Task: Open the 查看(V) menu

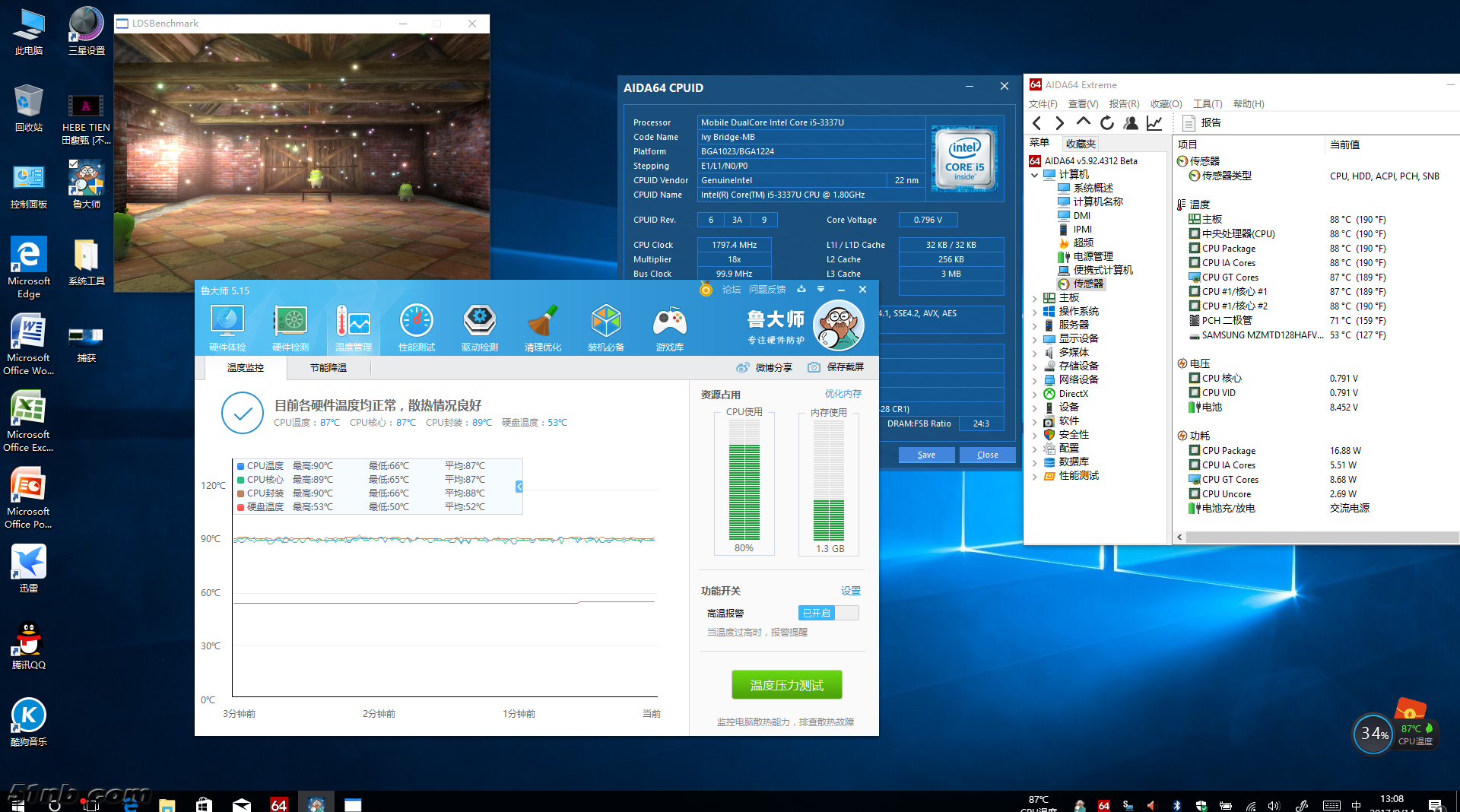Action: pos(1083,104)
